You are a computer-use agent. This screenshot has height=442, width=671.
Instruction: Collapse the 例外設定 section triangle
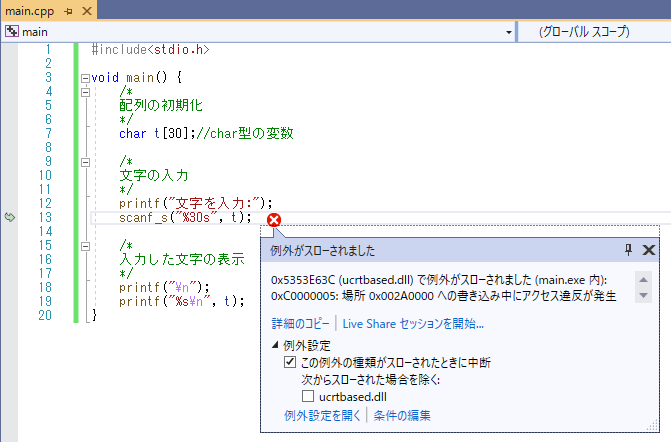pos(275,345)
